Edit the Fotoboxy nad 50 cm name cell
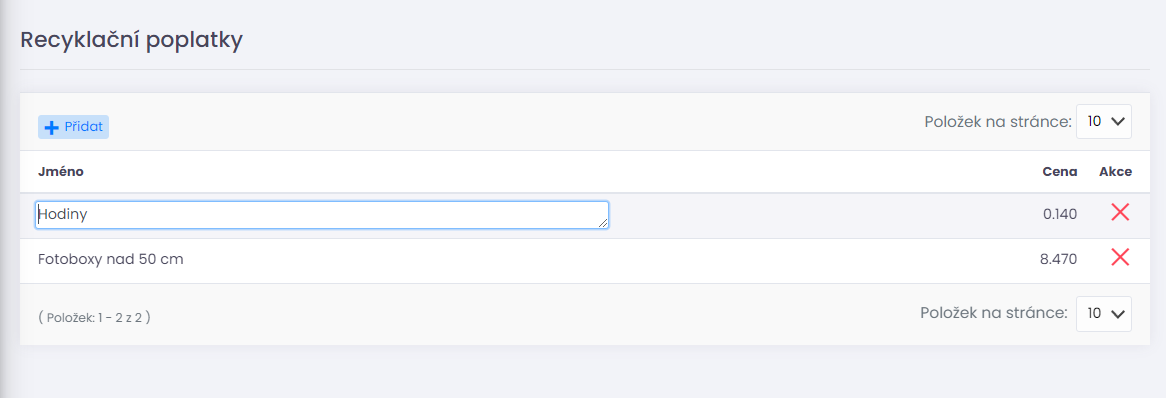The image size is (1166, 398). pos(111,260)
